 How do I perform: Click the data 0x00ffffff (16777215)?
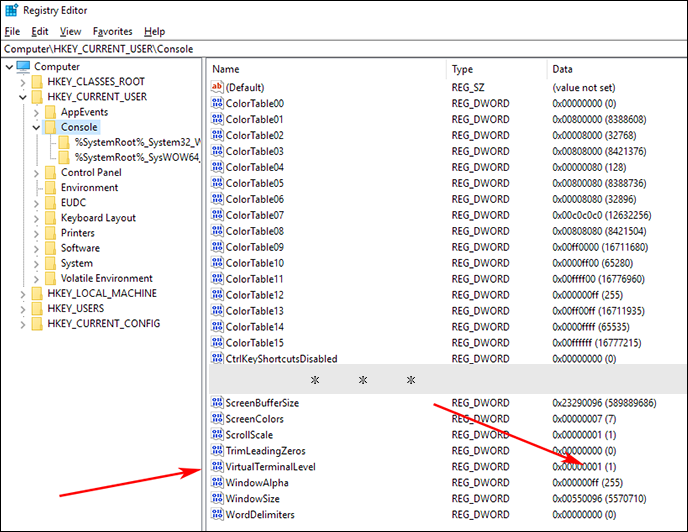click(x=596, y=343)
